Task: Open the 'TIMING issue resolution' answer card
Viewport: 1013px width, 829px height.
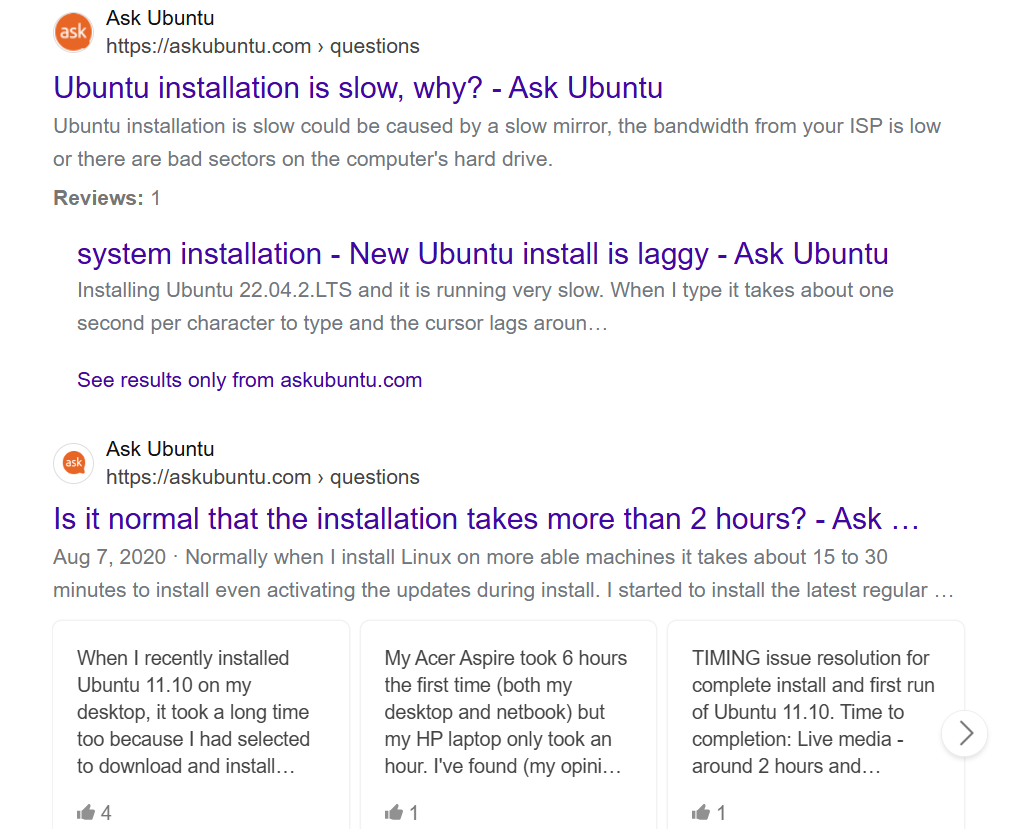Action: [x=815, y=725]
